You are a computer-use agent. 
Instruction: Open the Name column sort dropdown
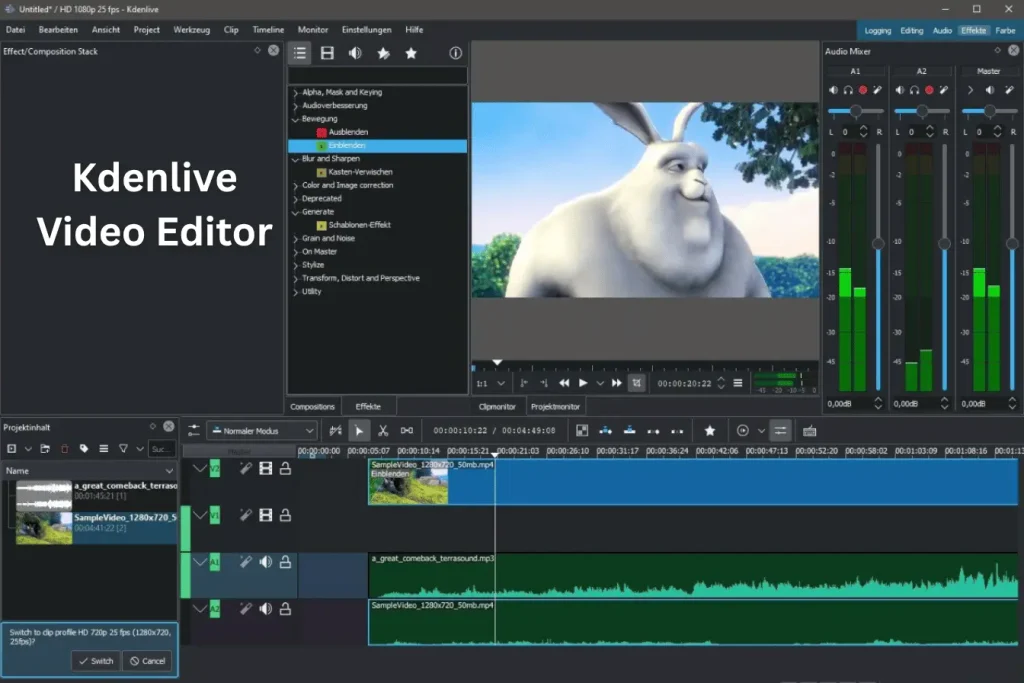(x=169, y=471)
